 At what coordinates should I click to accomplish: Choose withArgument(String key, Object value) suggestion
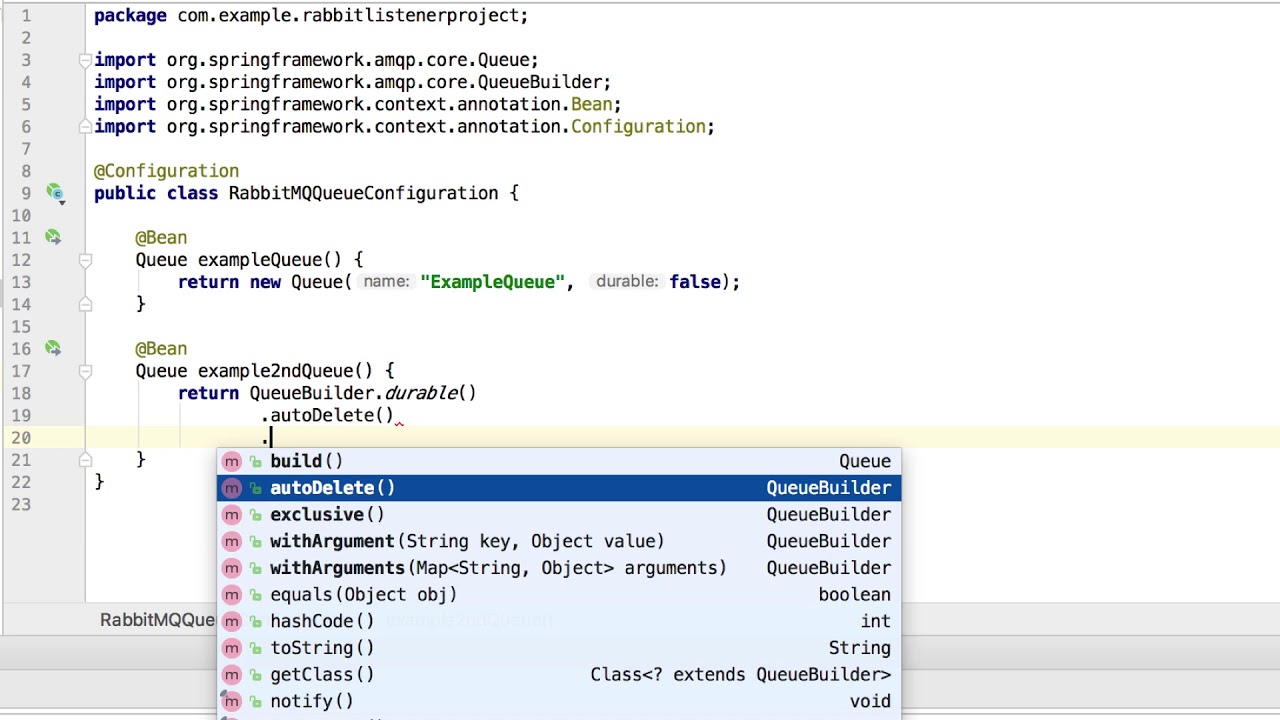pyautogui.click(x=466, y=541)
